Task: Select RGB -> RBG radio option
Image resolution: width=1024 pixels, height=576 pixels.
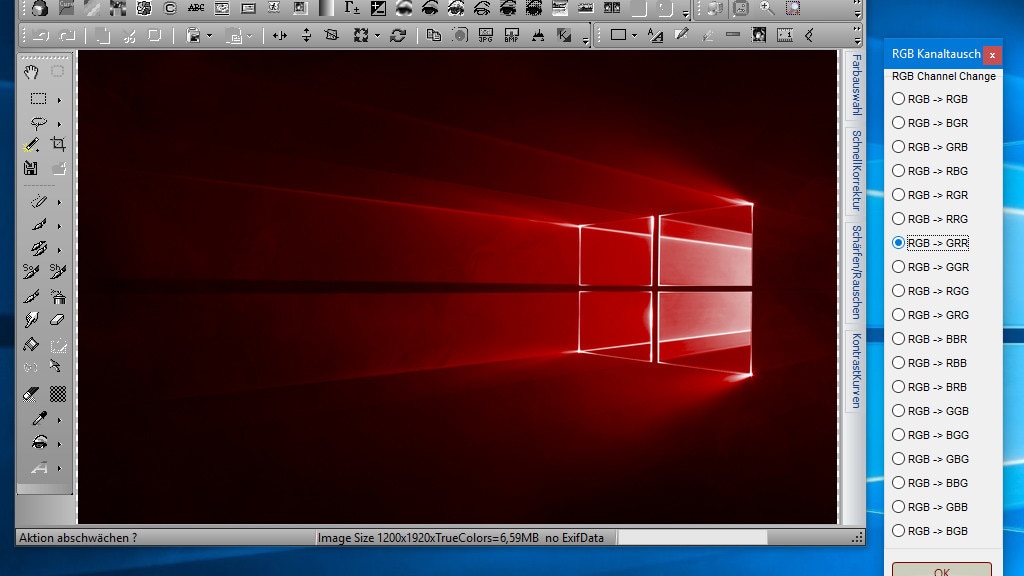Action: 930,170
